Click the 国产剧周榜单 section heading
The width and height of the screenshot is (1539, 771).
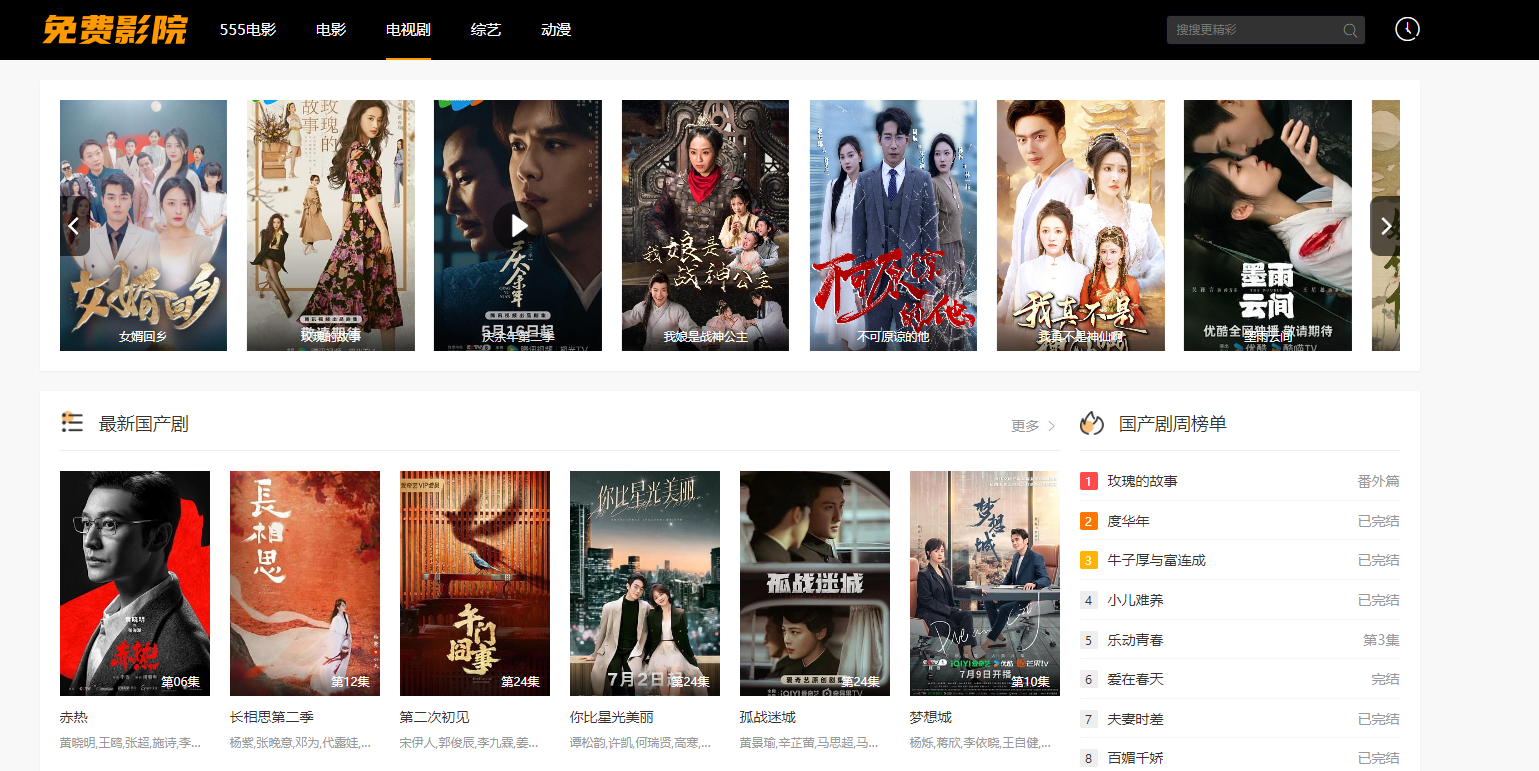(1173, 424)
